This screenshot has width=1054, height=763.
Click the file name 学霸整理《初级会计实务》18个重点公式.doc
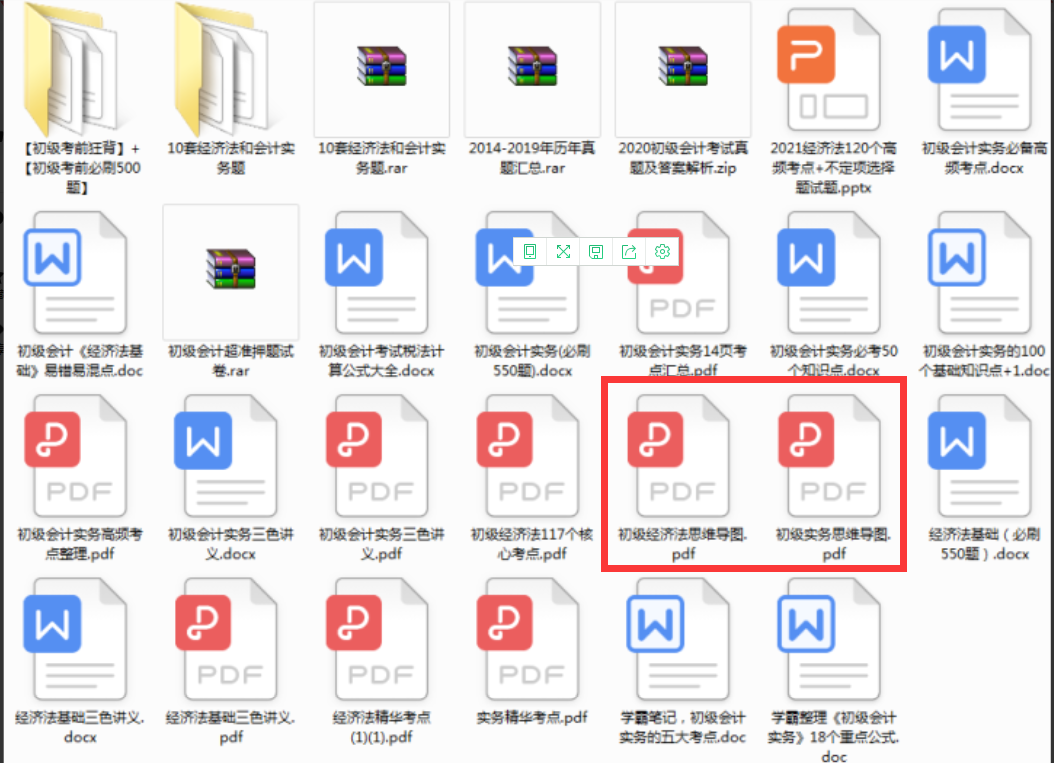(834, 737)
